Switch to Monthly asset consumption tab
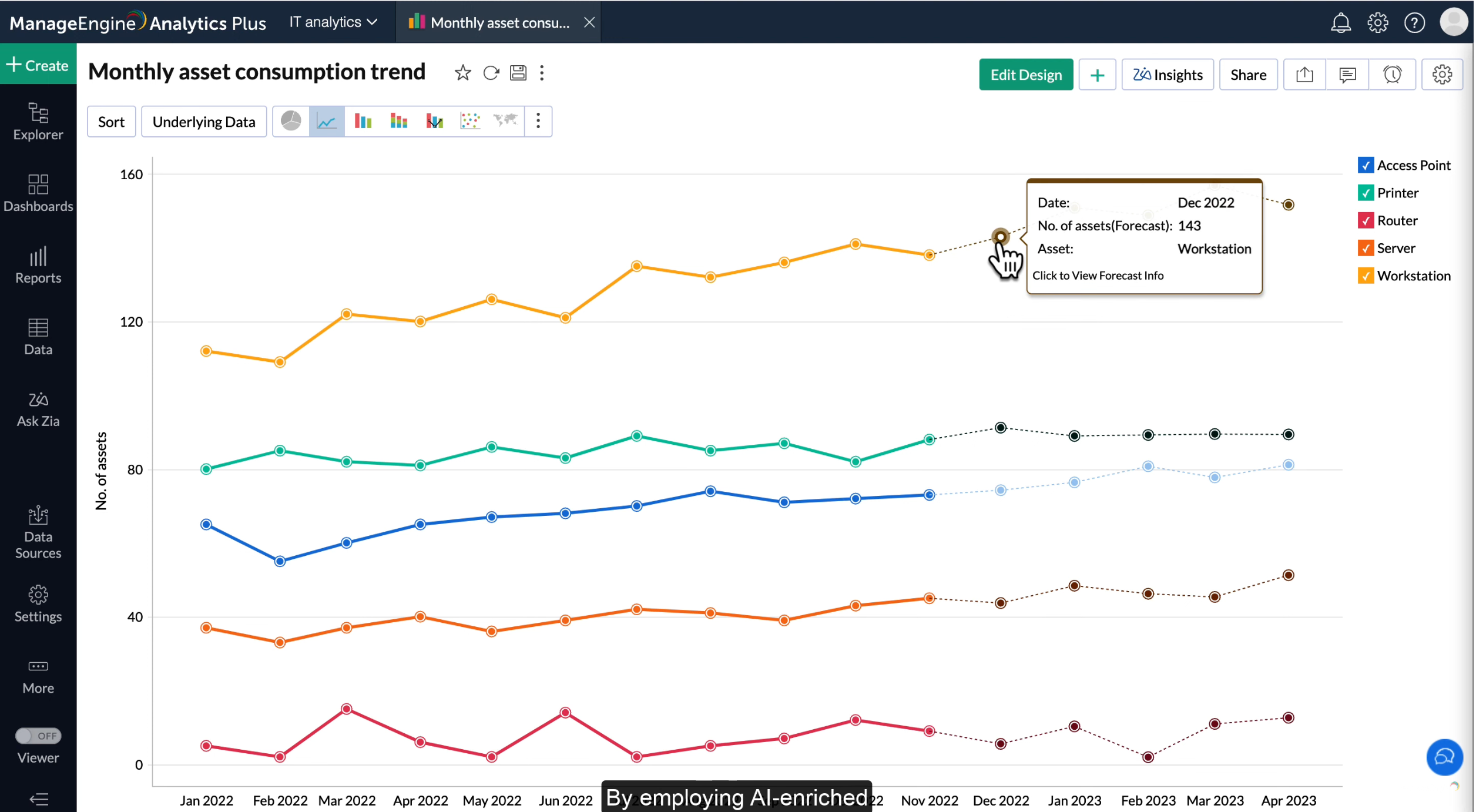Screen dimensions: 1476x812 [x=499, y=22]
